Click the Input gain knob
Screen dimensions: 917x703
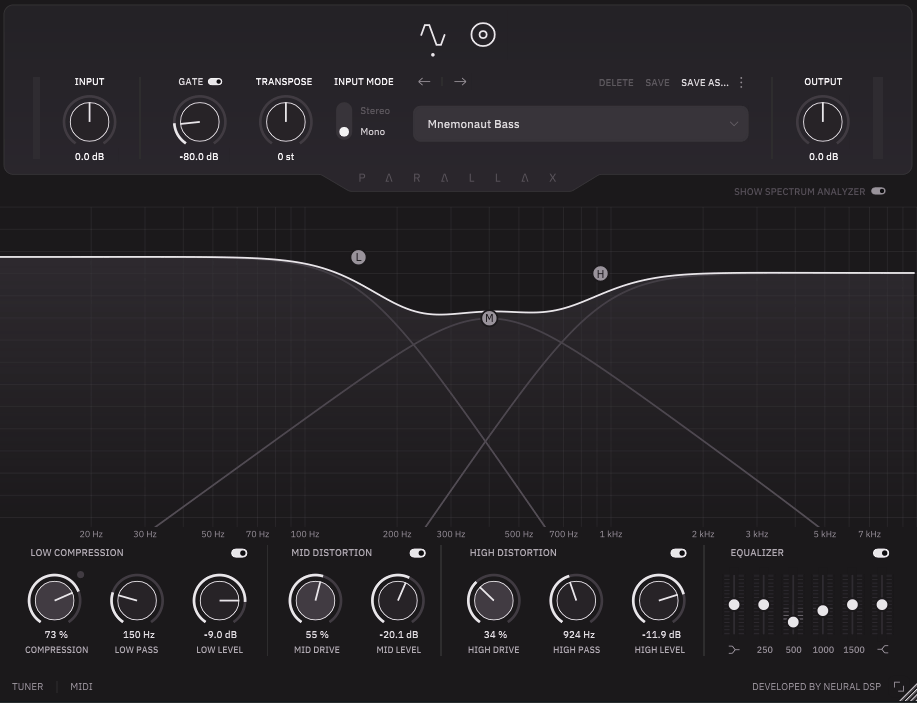[x=89, y=122]
